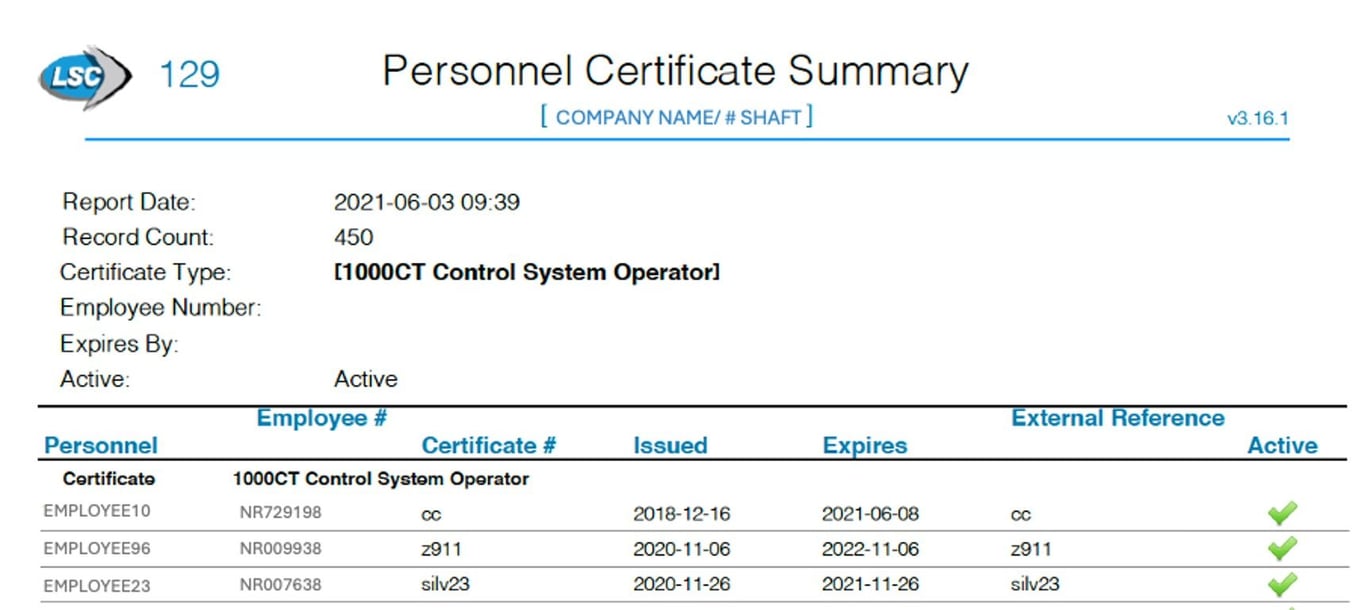Click the report number 129
Screen dimensions: 1366x610
pos(189,75)
